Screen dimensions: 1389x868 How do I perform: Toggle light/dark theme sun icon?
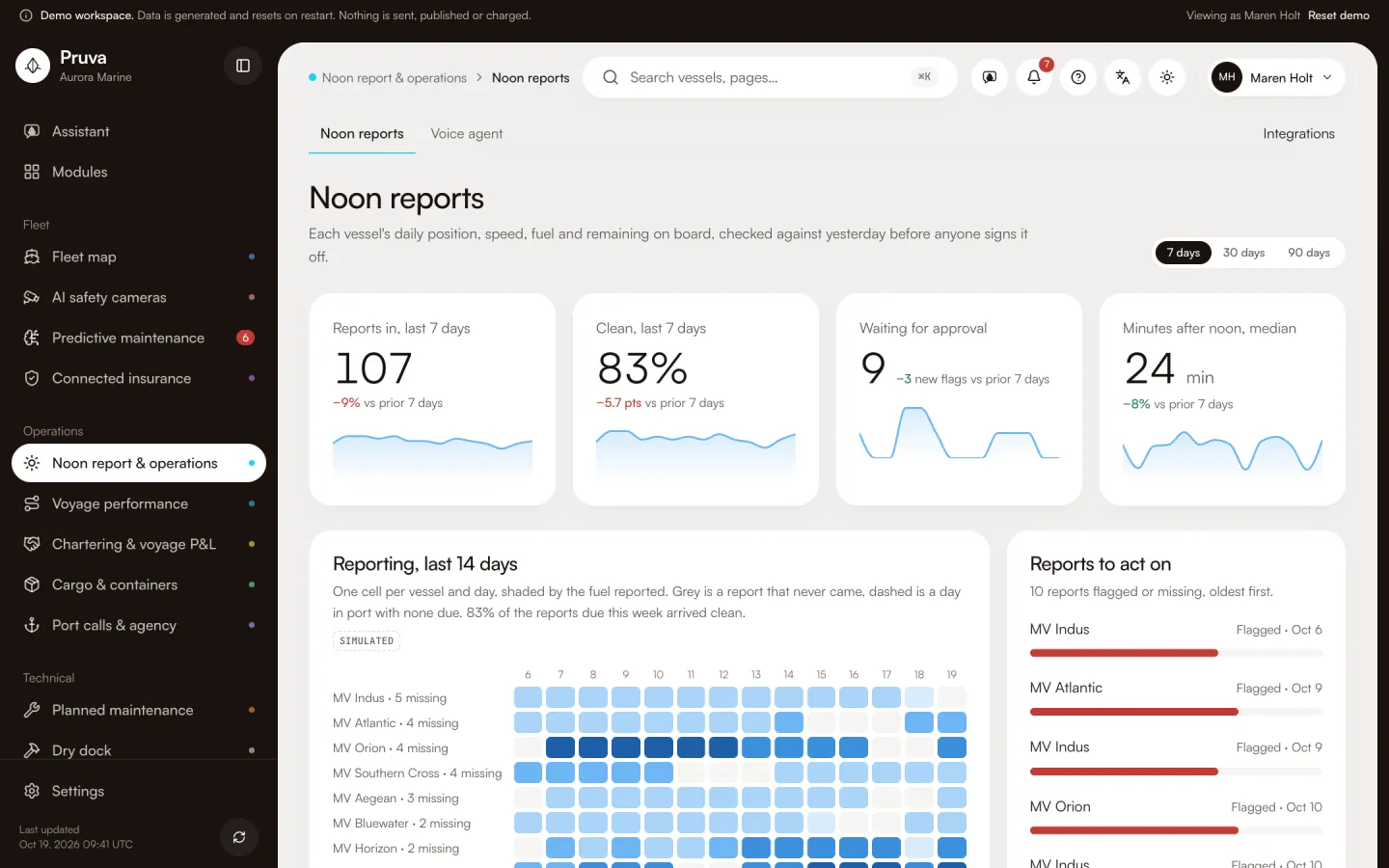coord(1167,77)
